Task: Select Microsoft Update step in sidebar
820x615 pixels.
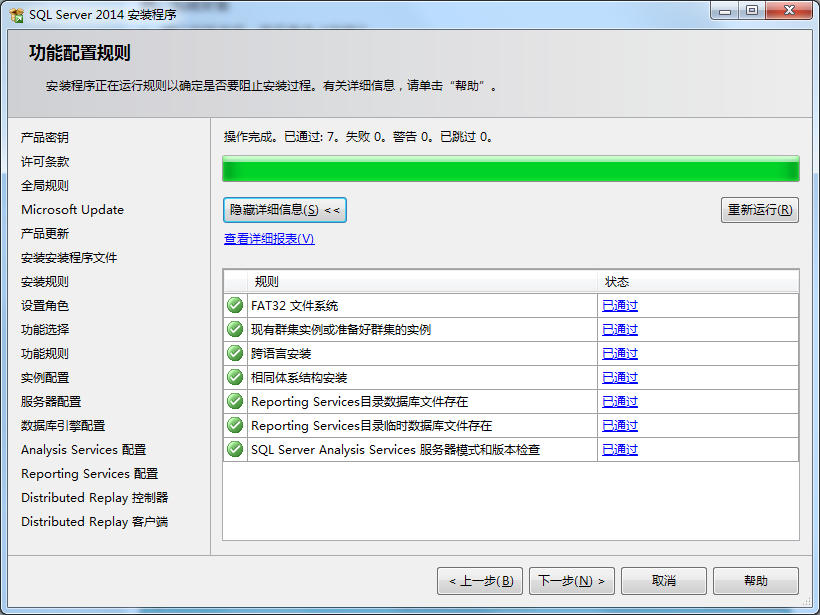Action: point(72,210)
